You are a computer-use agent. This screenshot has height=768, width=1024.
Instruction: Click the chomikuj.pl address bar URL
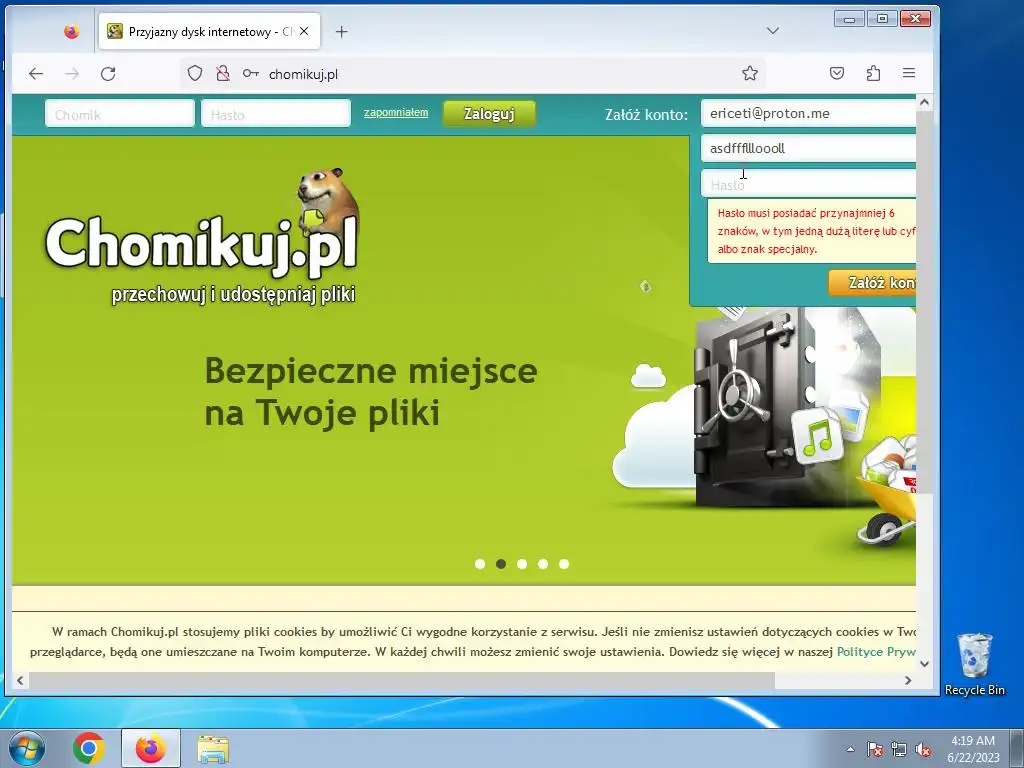pos(303,74)
